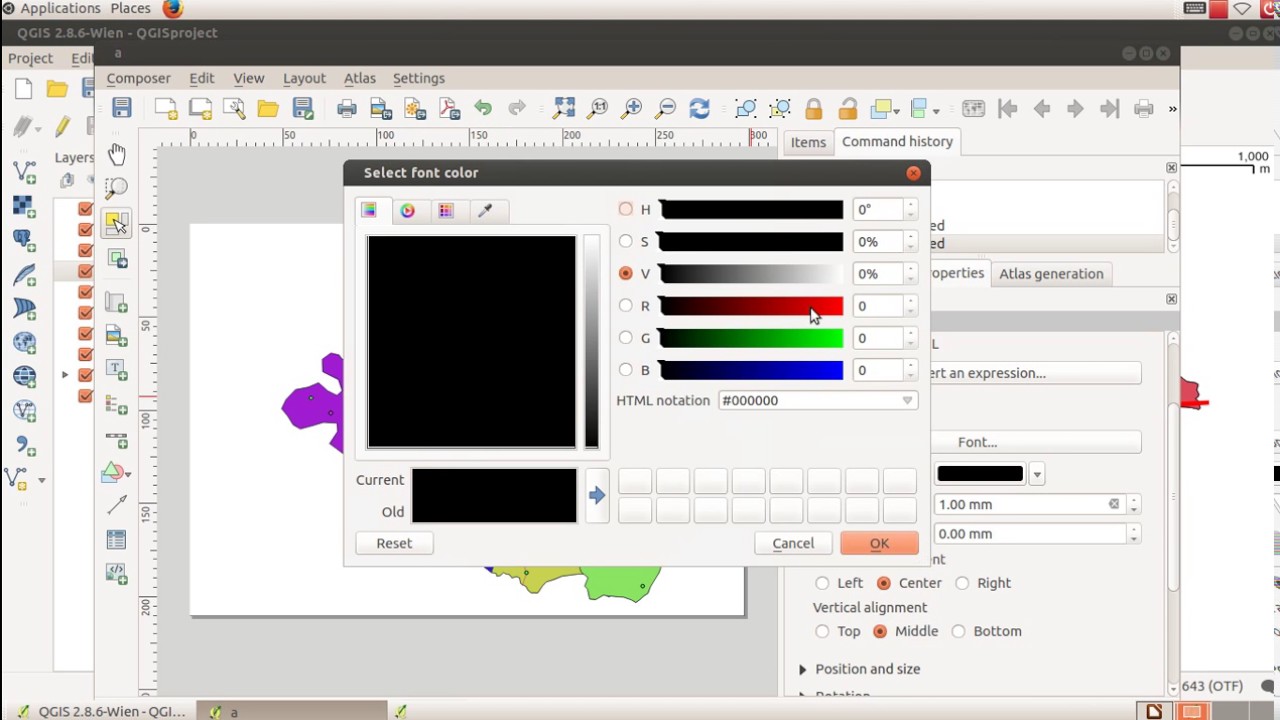Open the Layout menu

point(304,78)
